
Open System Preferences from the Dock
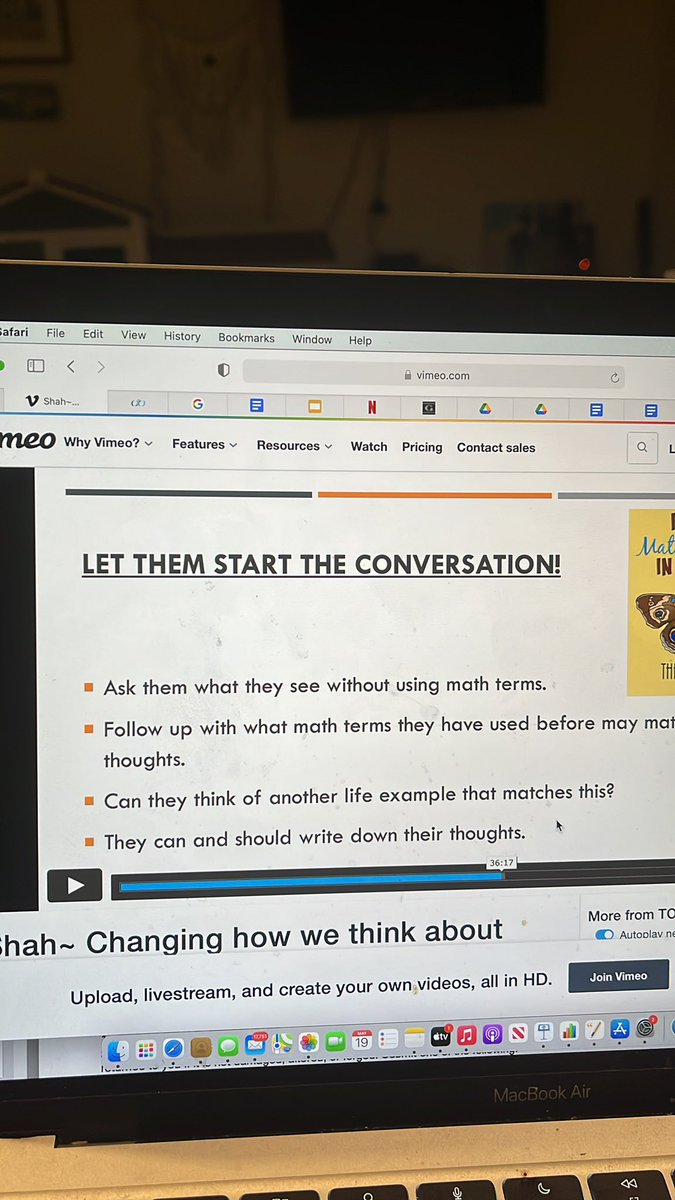coord(646,1027)
